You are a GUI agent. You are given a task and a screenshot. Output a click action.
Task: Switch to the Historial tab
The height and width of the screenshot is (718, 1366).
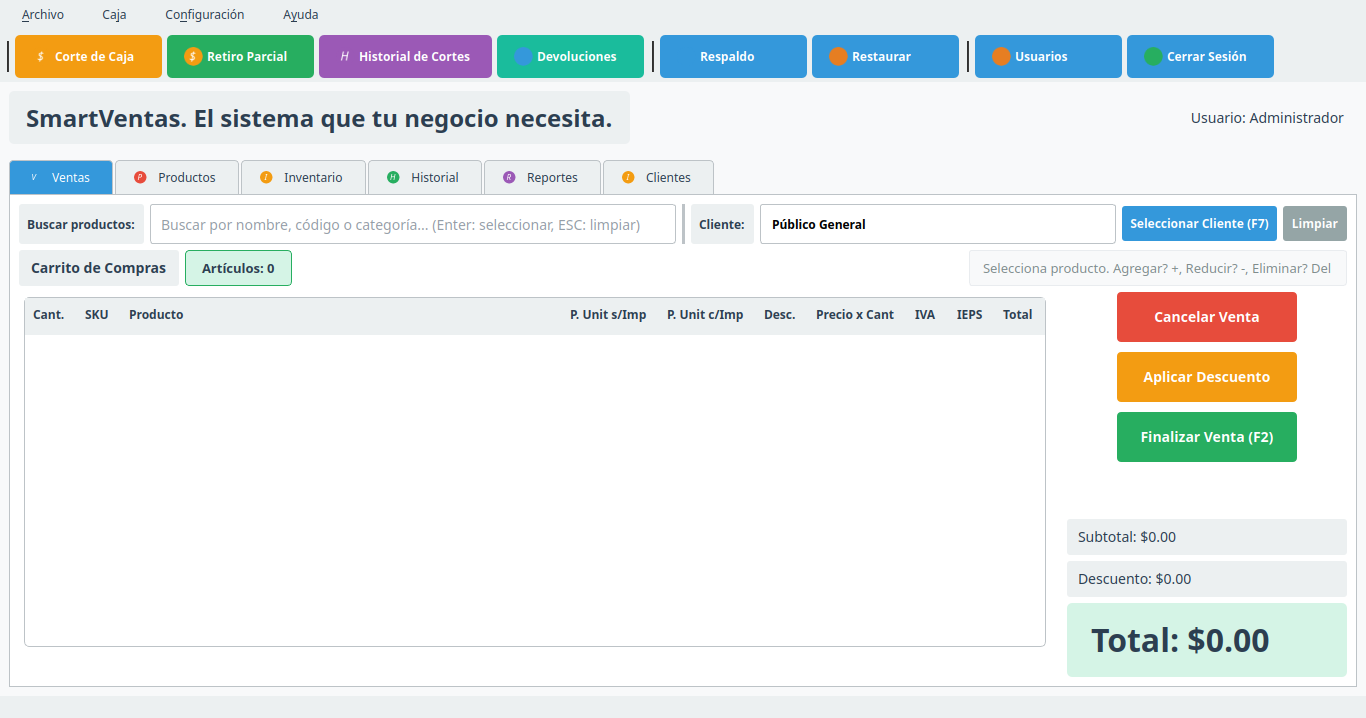pyautogui.click(x=425, y=177)
